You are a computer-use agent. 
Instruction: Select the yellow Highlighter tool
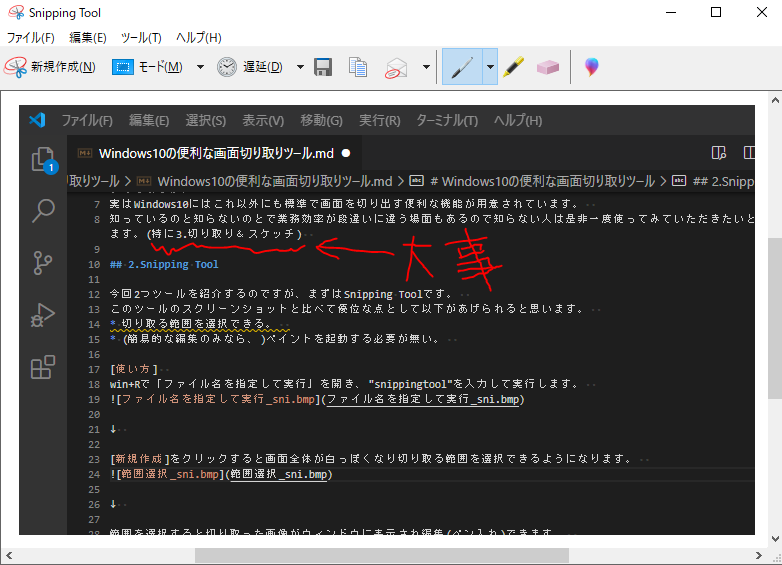(x=514, y=67)
